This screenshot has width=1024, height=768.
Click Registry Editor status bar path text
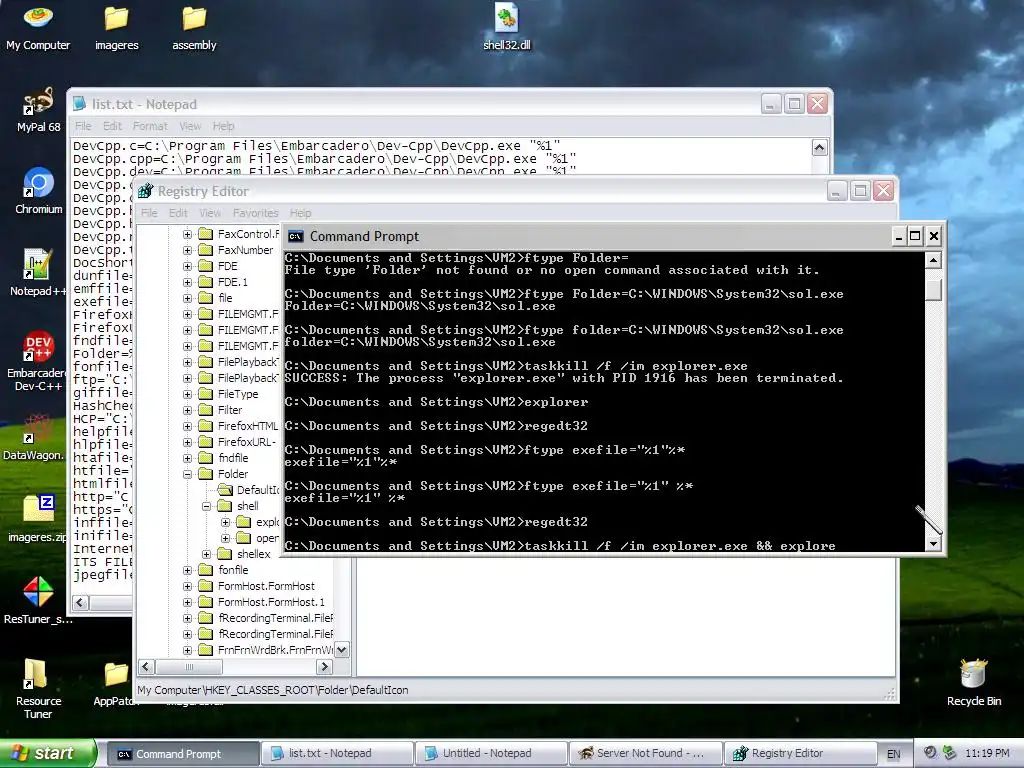273,690
